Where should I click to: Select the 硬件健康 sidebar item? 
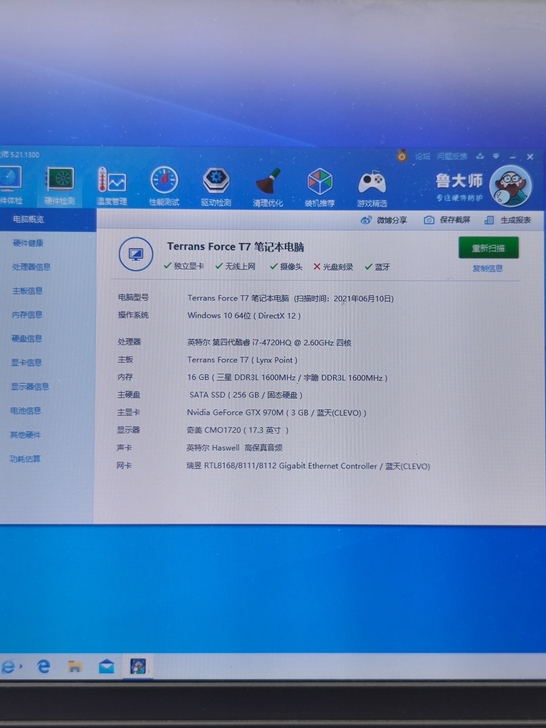click(28, 243)
